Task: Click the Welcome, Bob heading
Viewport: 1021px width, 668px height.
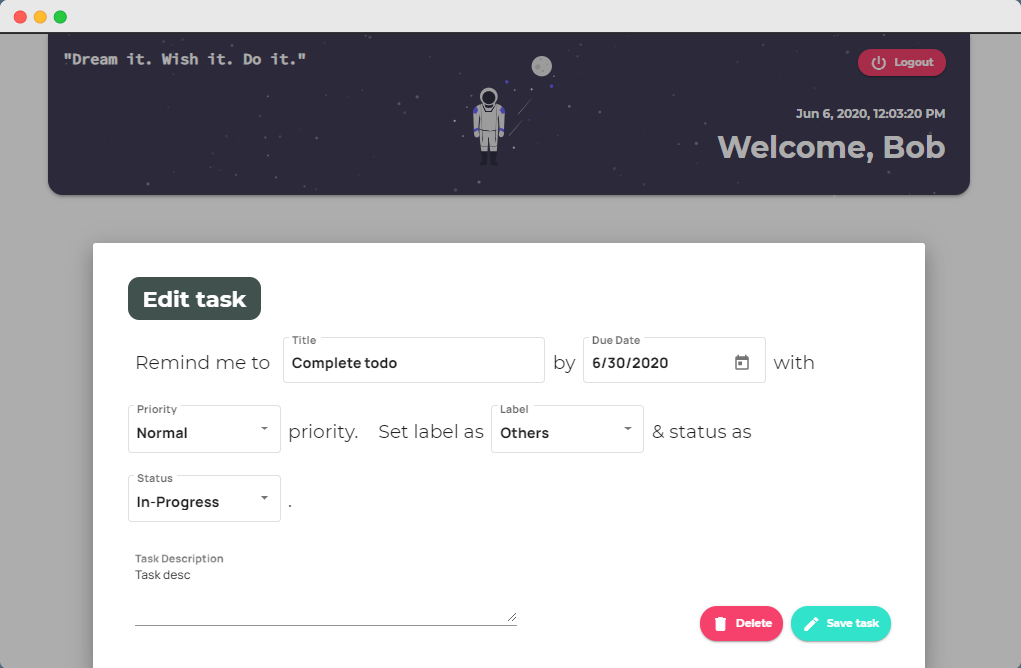Action: (831, 147)
